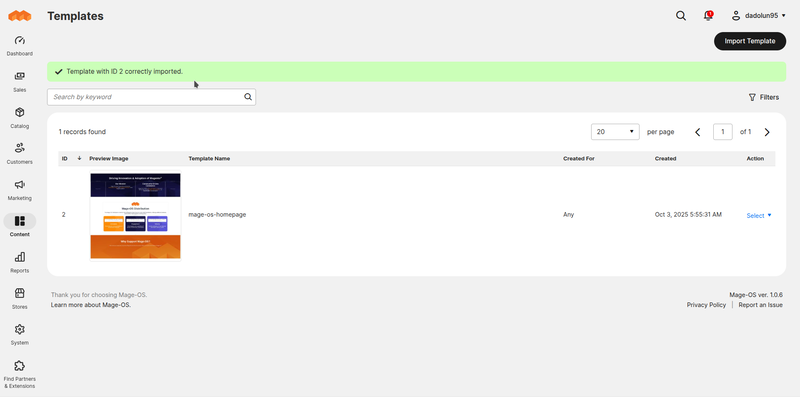Open the Report an Issue link
This screenshot has width=800, height=397.
pyautogui.click(x=760, y=305)
